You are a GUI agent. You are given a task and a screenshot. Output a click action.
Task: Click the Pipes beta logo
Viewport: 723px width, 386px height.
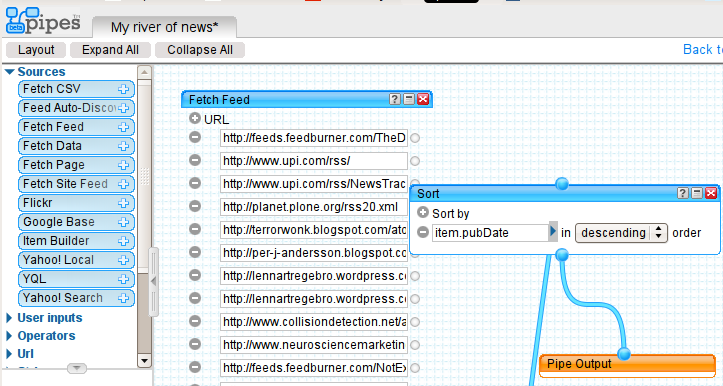(43, 21)
